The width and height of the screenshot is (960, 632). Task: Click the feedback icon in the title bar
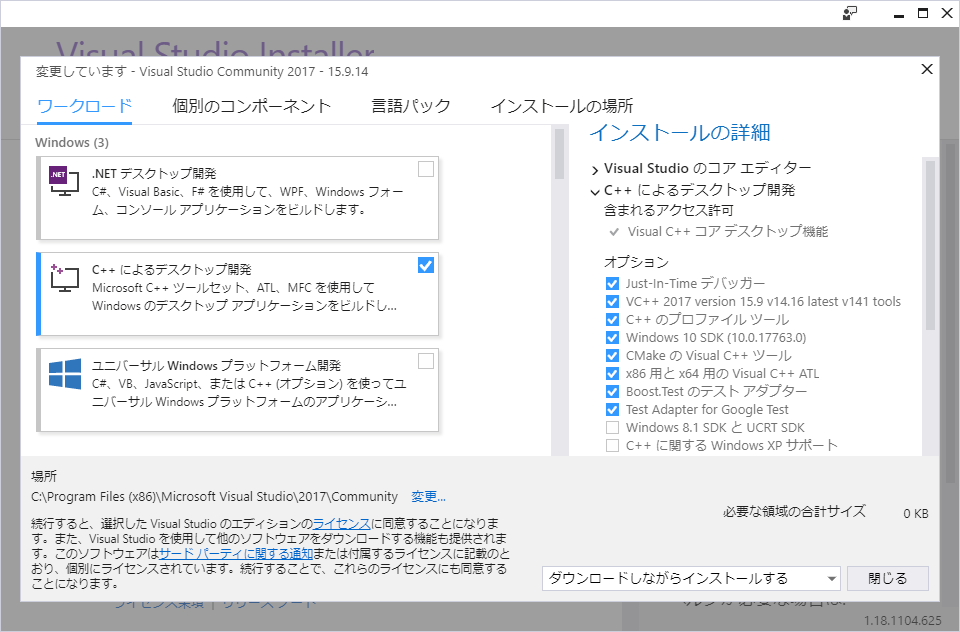[850, 13]
